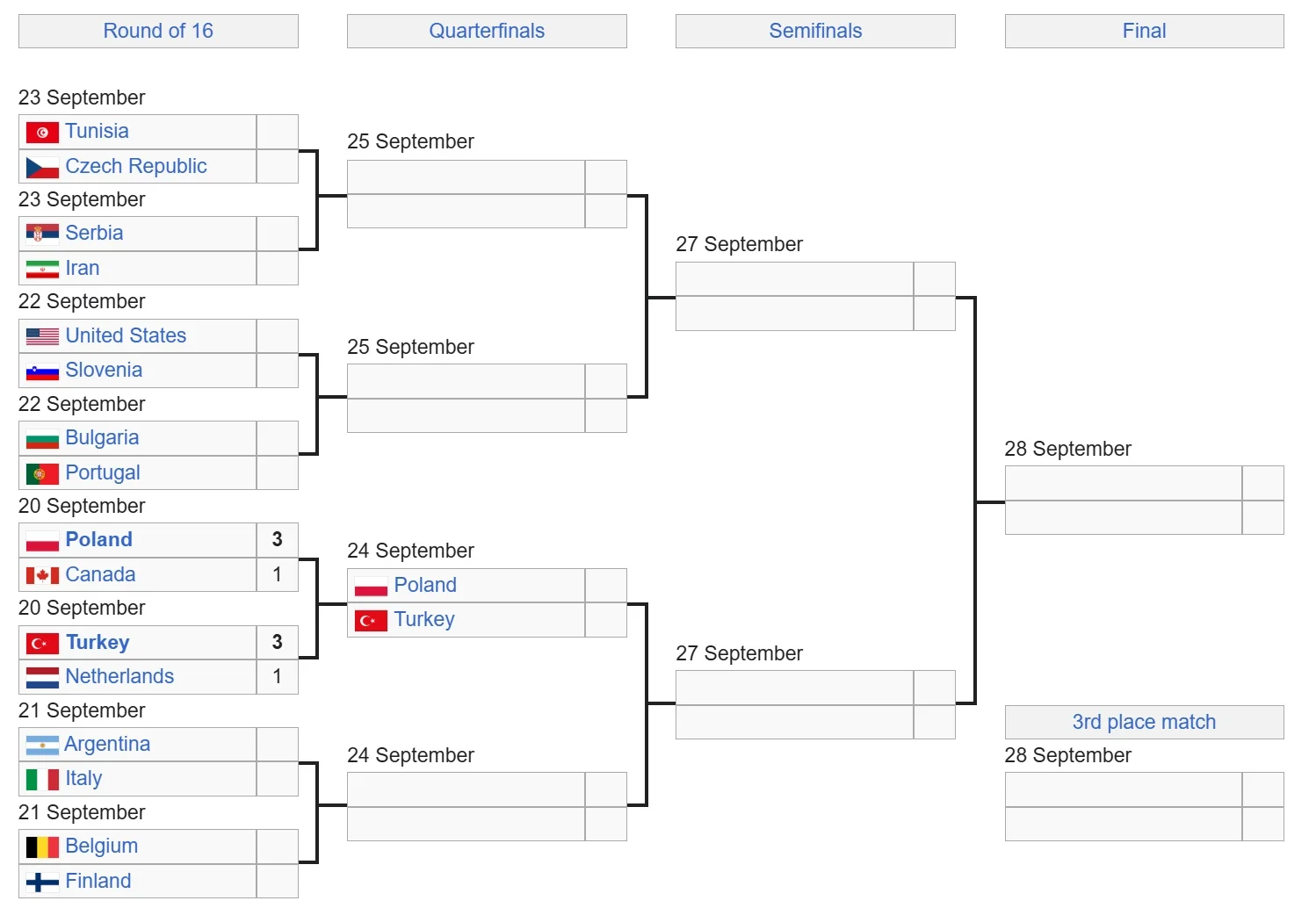
Task: Click Poland's Round of 16 score cell
Action: click(x=277, y=539)
